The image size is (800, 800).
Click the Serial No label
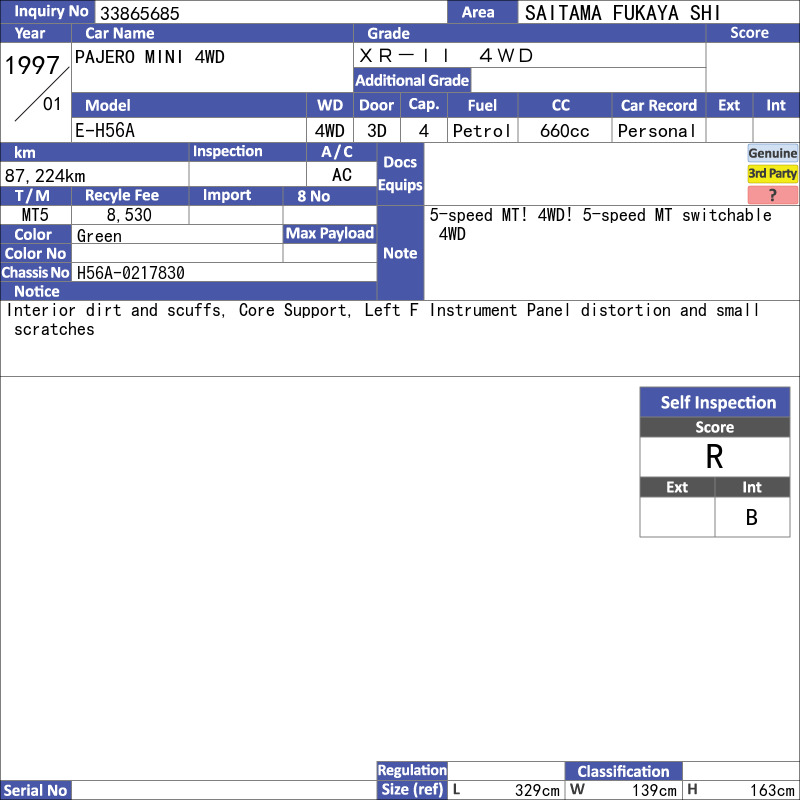pyautogui.click(x=35, y=790)
